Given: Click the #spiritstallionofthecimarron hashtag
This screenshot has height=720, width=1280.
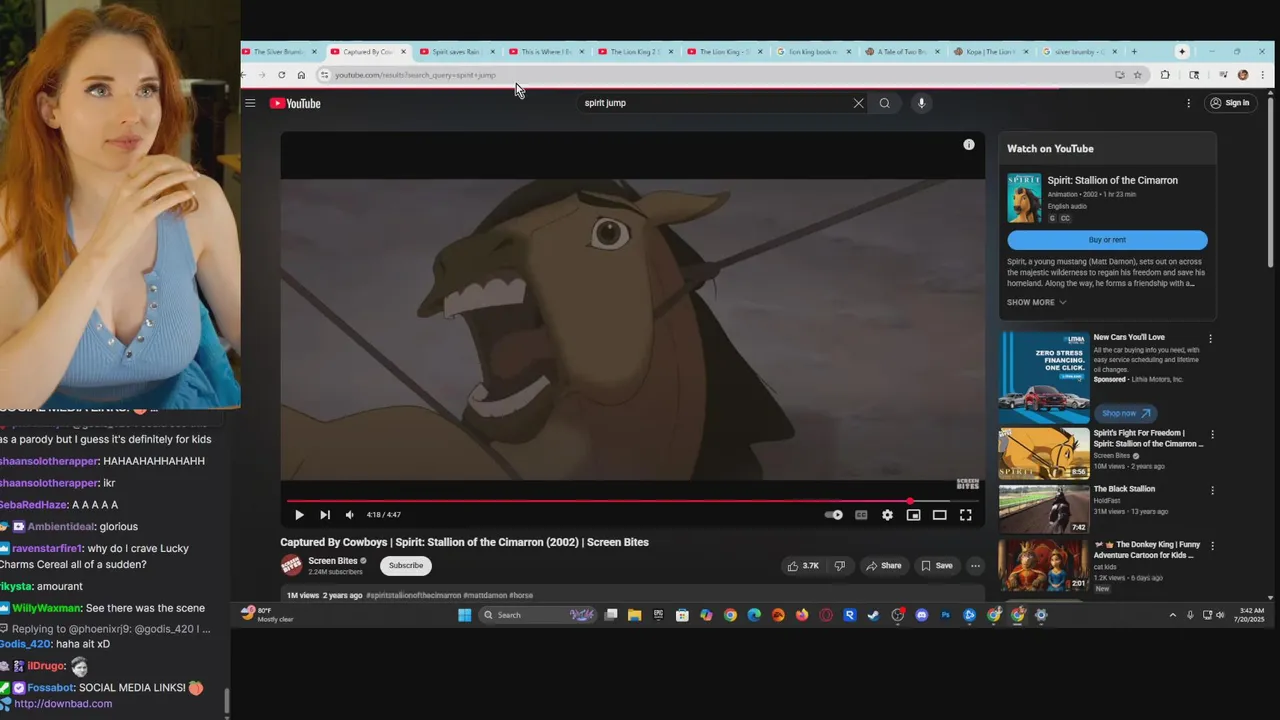Looking at the screenshot, I should click(413, 595).
